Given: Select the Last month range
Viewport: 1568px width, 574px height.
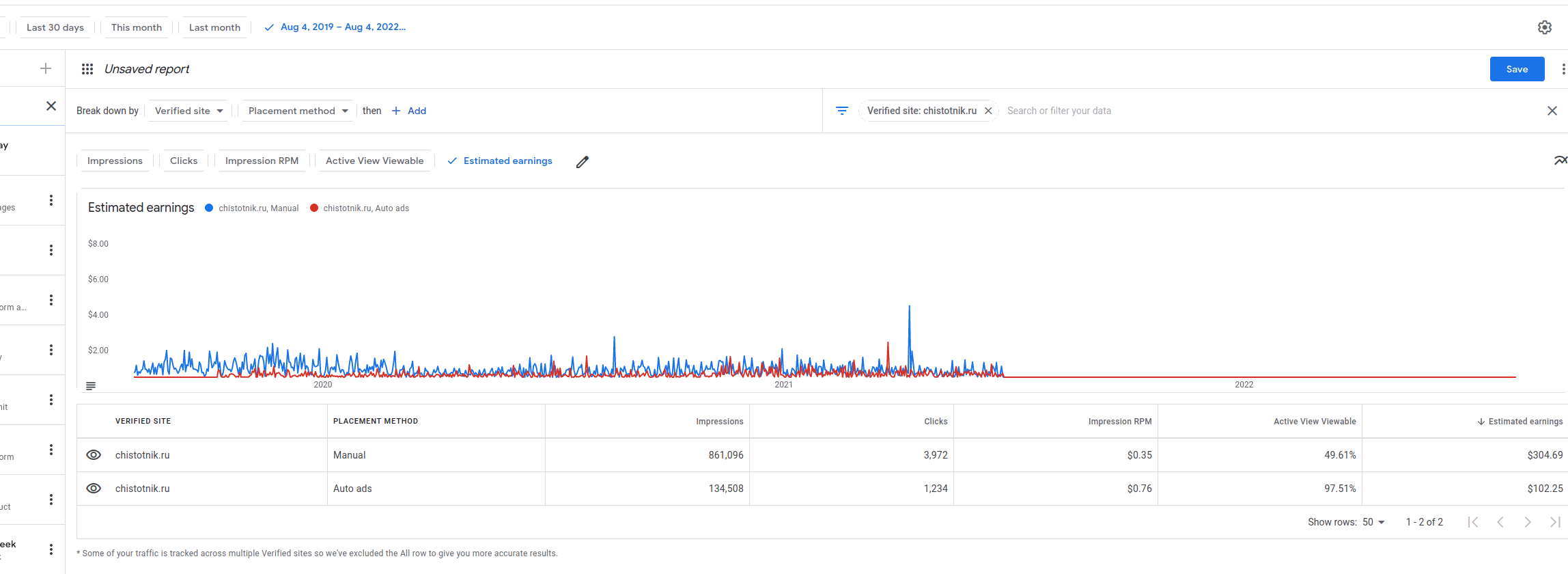Looking at the screenshot, I should [x=214, y=27].
